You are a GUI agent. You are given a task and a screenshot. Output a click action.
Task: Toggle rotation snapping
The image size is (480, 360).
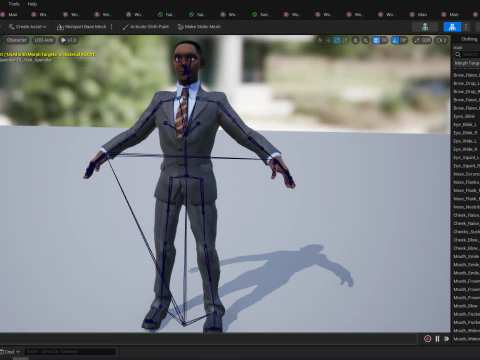395,40
